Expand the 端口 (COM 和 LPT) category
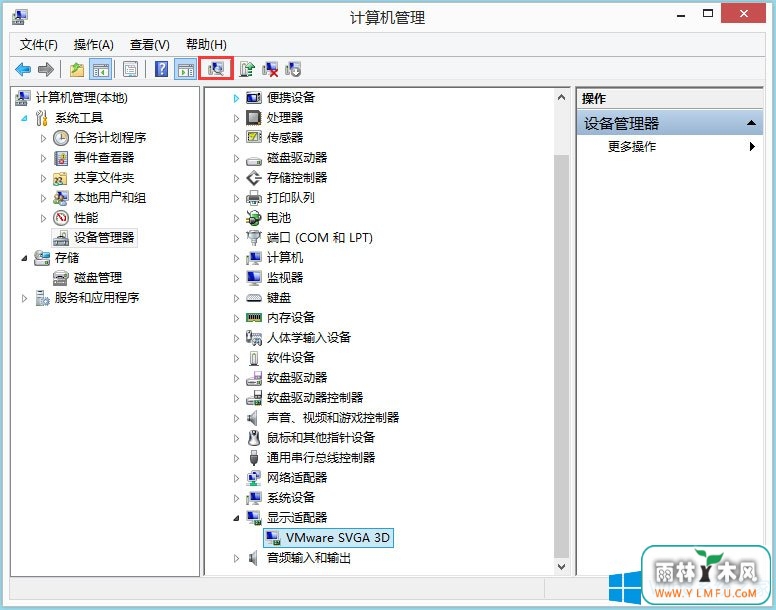 [x=236, y=238]
